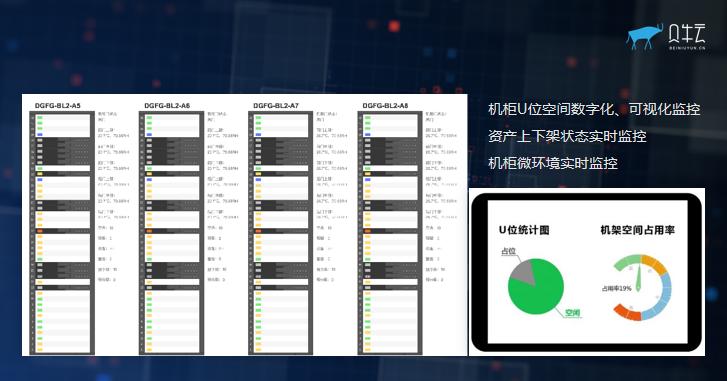Image resolution: width=727 pixels, height=381 pixels.
Task: Click the text 资产上下架状态实时监控
Action: click(x=567, y=136)
